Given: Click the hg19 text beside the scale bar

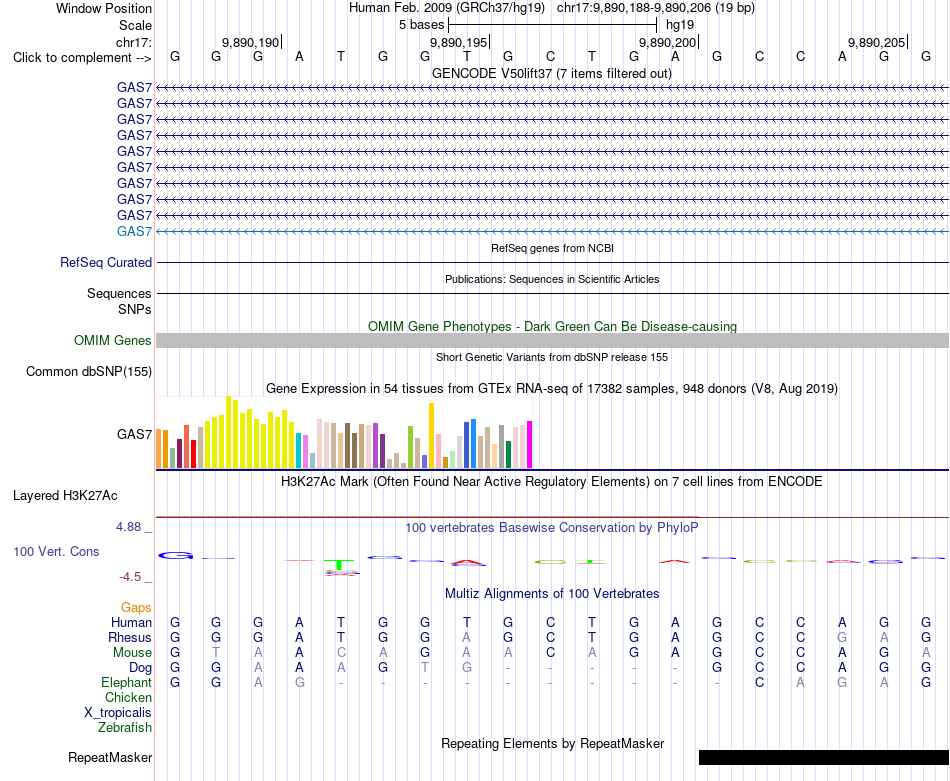Looking at the screenshot, I should pos(680,25).
